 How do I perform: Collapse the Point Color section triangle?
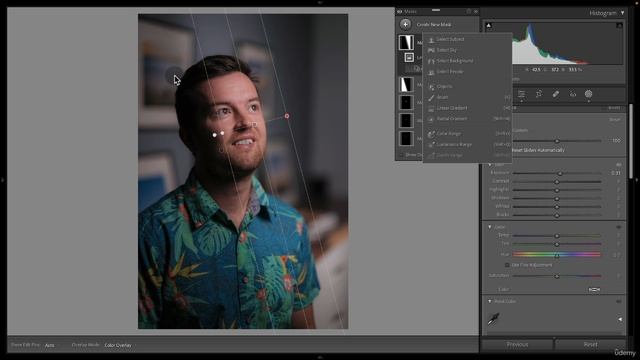tap(490, 301)
